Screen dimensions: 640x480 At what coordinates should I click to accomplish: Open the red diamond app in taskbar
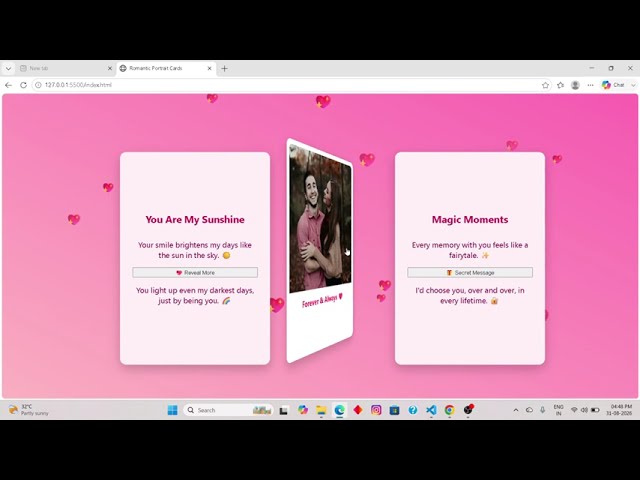(358, 410)
